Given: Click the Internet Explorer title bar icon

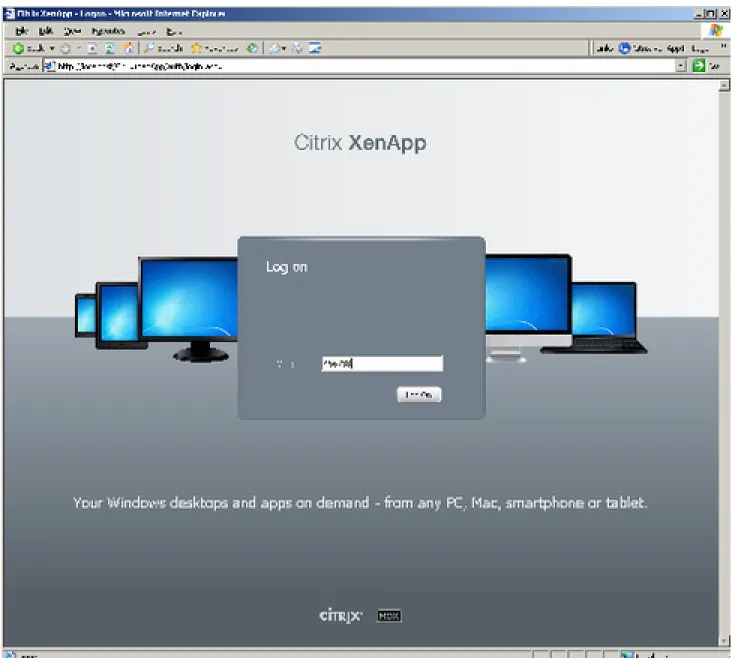Looking at the screenshot, I should pyautogui.click(x=9, y=14).
